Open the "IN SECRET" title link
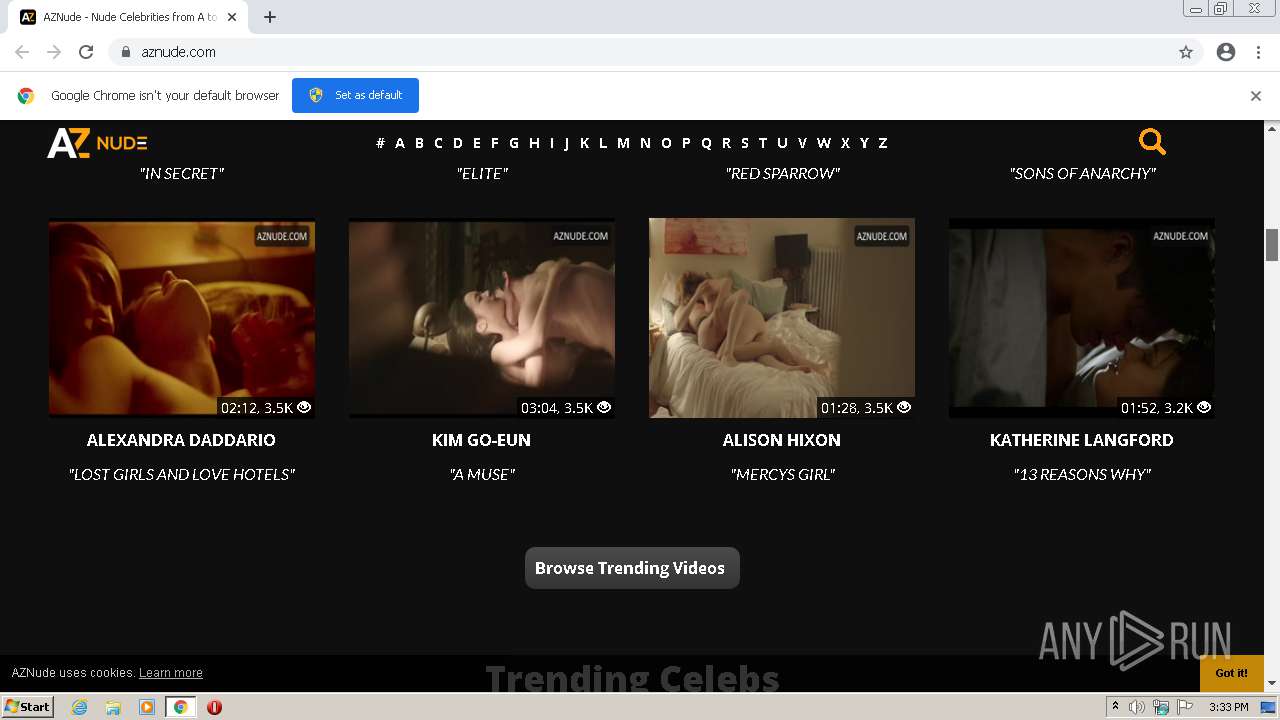 (x=181, y=174)
